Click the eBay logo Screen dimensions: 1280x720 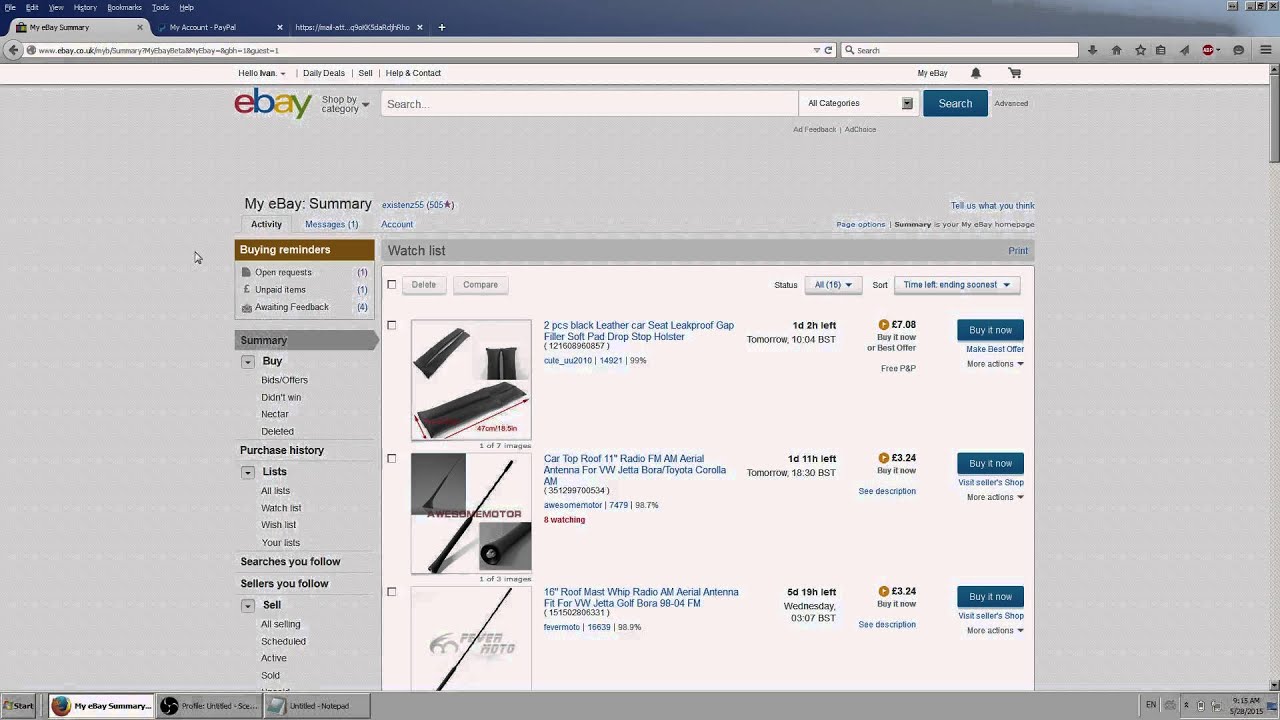tap(273, 103)
